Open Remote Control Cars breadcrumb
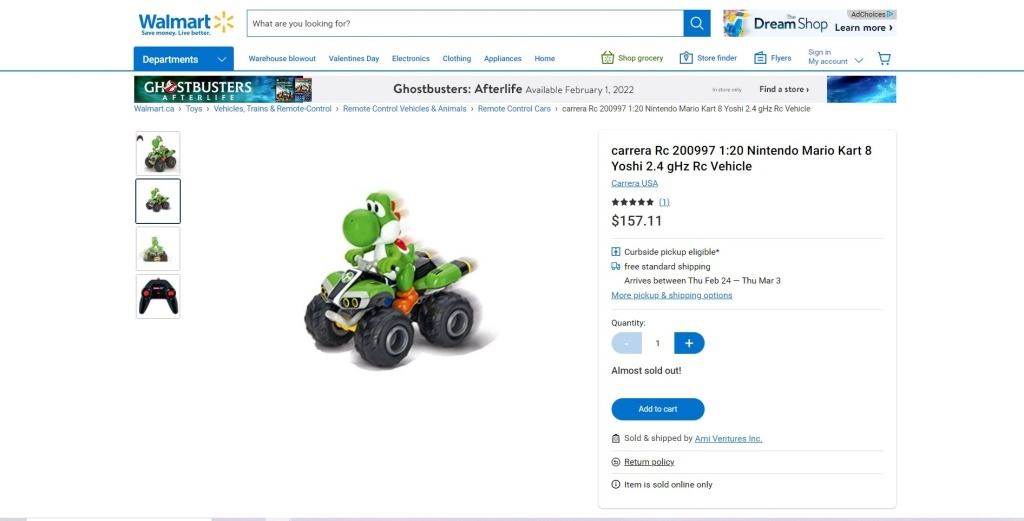Viewport: 1024px width, 521px height. coord(514,109)
